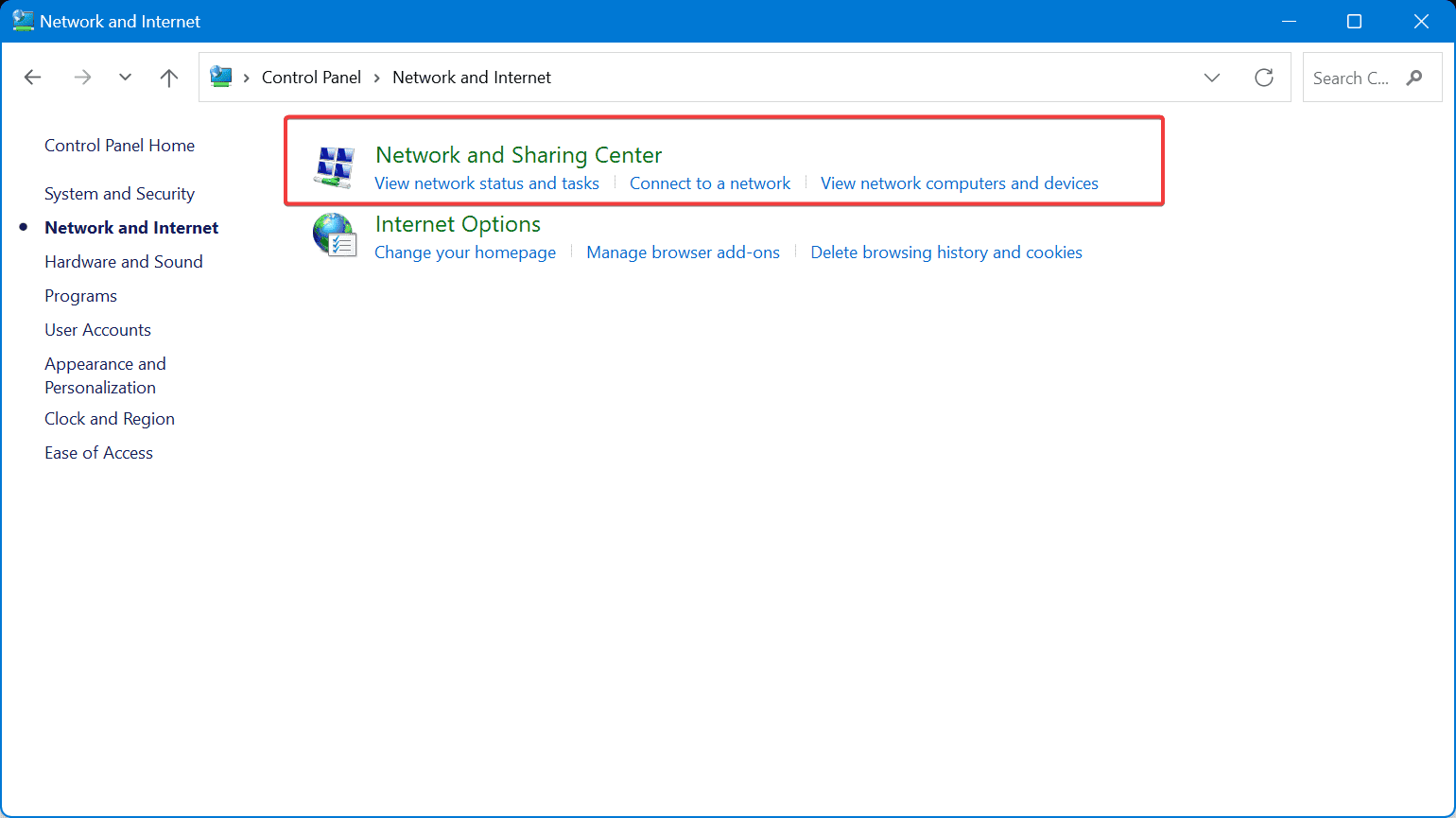Click the Internet Options globe icon
This screenshot has height=818, width=1456.
point(335,235)
